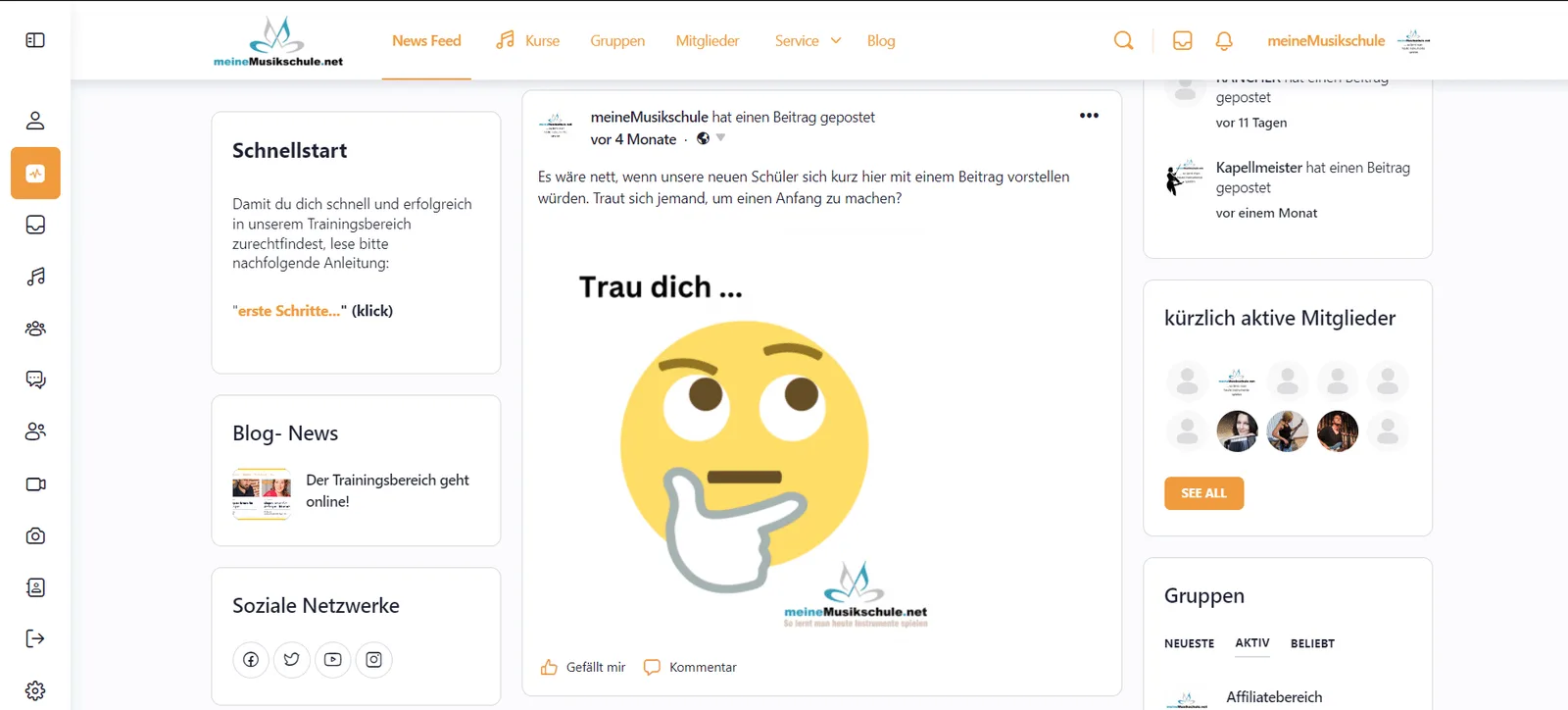The height and width of the screenshot is (710, 1568).
Task: Select the highlighted activity feed sidebar icon
Action: (35, 174)
